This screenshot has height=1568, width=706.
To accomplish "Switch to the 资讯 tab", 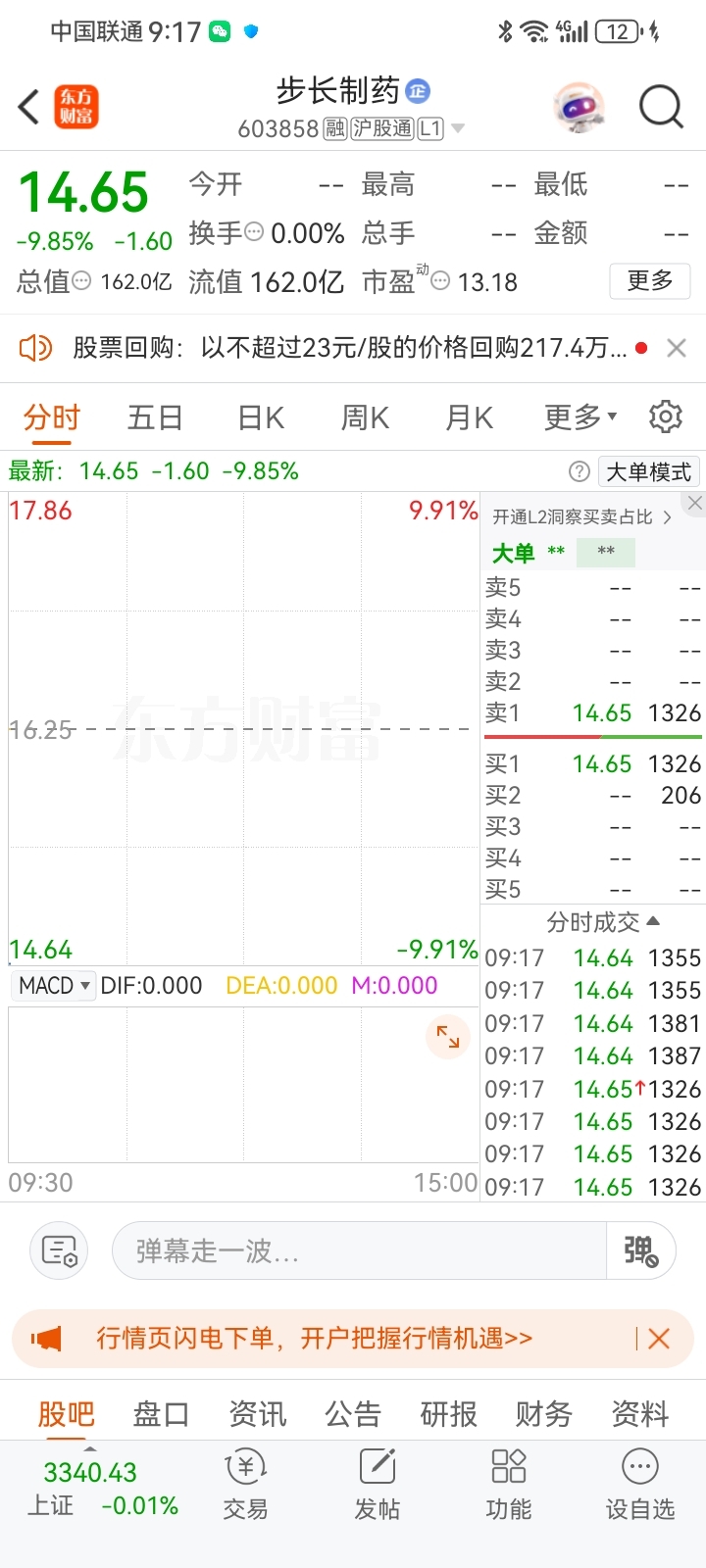I will [x=257, y=1414].
